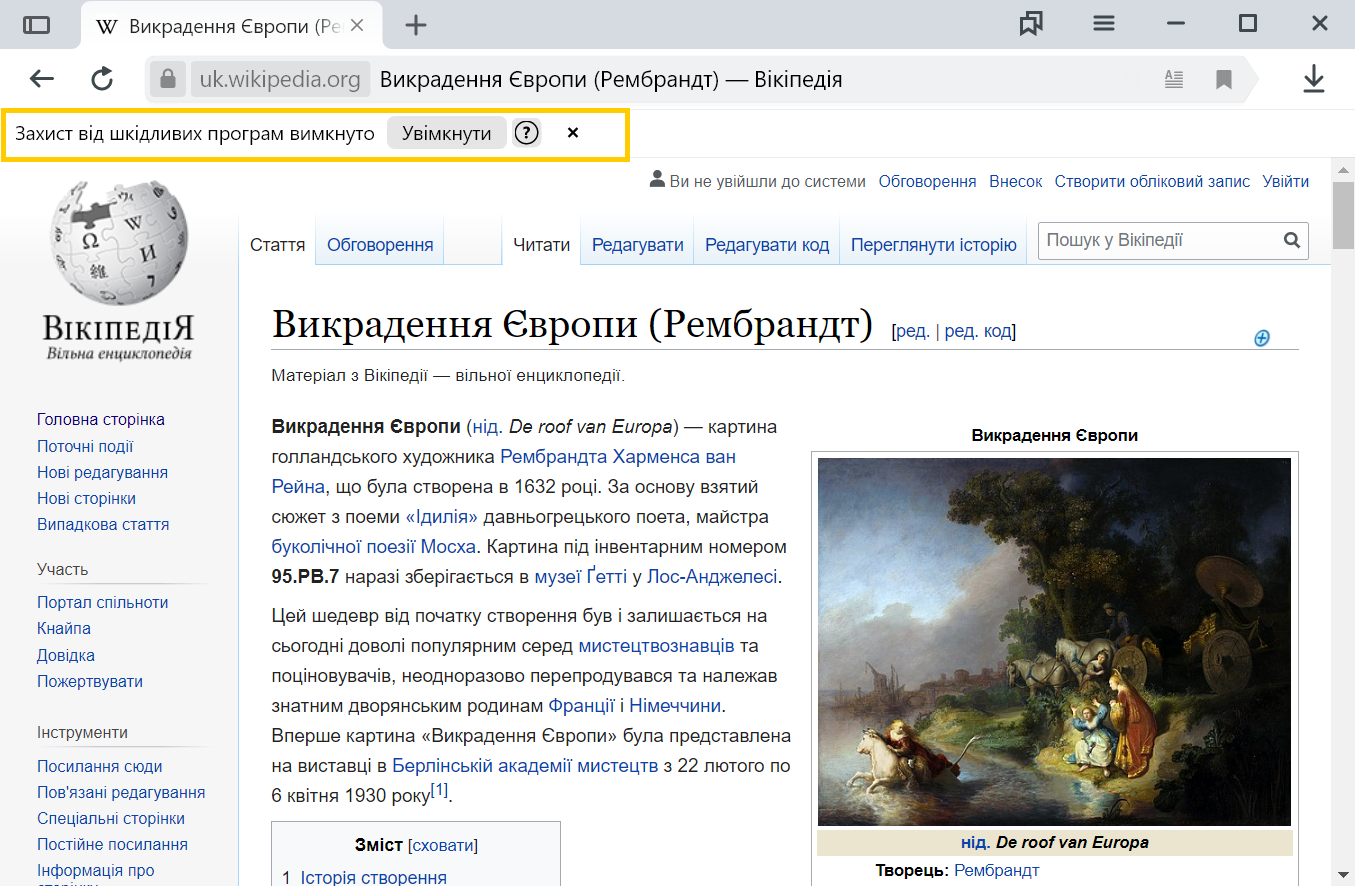This screenshot has width=1355, height=886.
Task: Open the Rembrandt painting thumbnail in the infobox
Action: point(1054,642)
